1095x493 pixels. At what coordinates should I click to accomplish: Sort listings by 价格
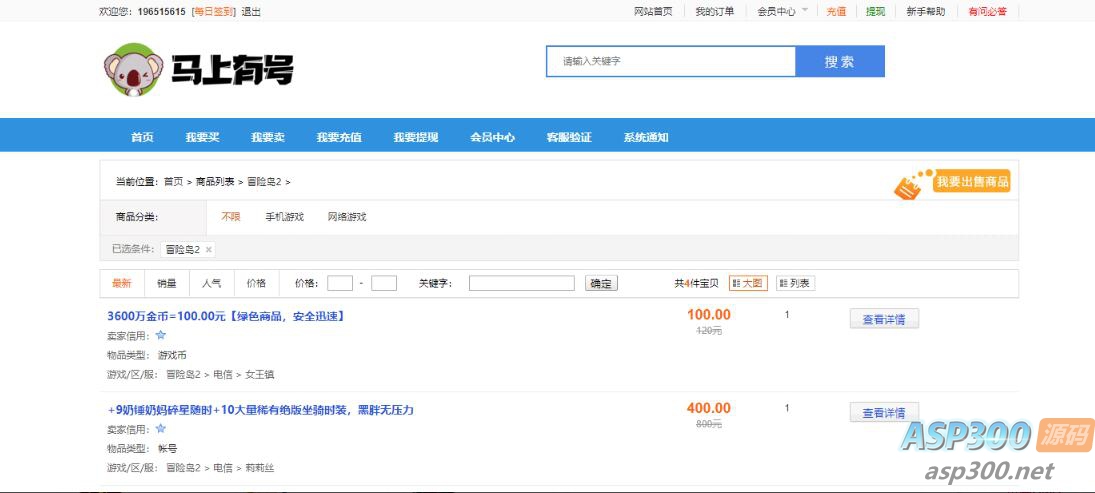[256, 283]
